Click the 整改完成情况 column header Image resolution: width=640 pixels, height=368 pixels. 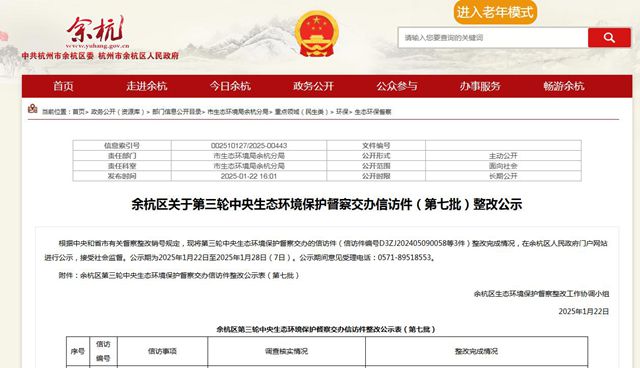pos(476,351)
